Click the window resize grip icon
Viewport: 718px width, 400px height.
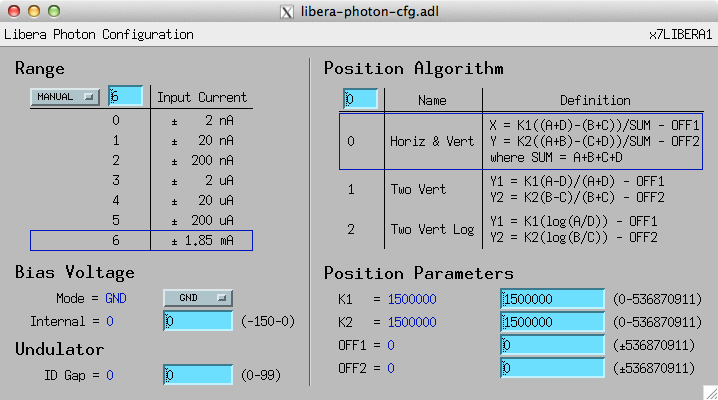(x=711, y=393)
